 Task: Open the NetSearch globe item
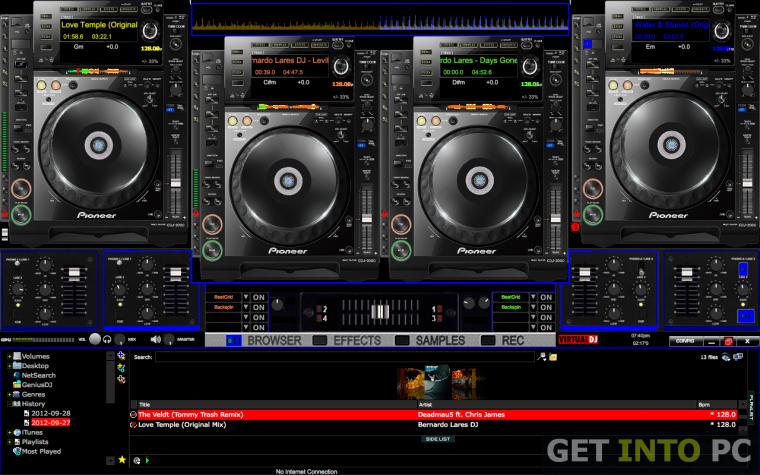34,375
